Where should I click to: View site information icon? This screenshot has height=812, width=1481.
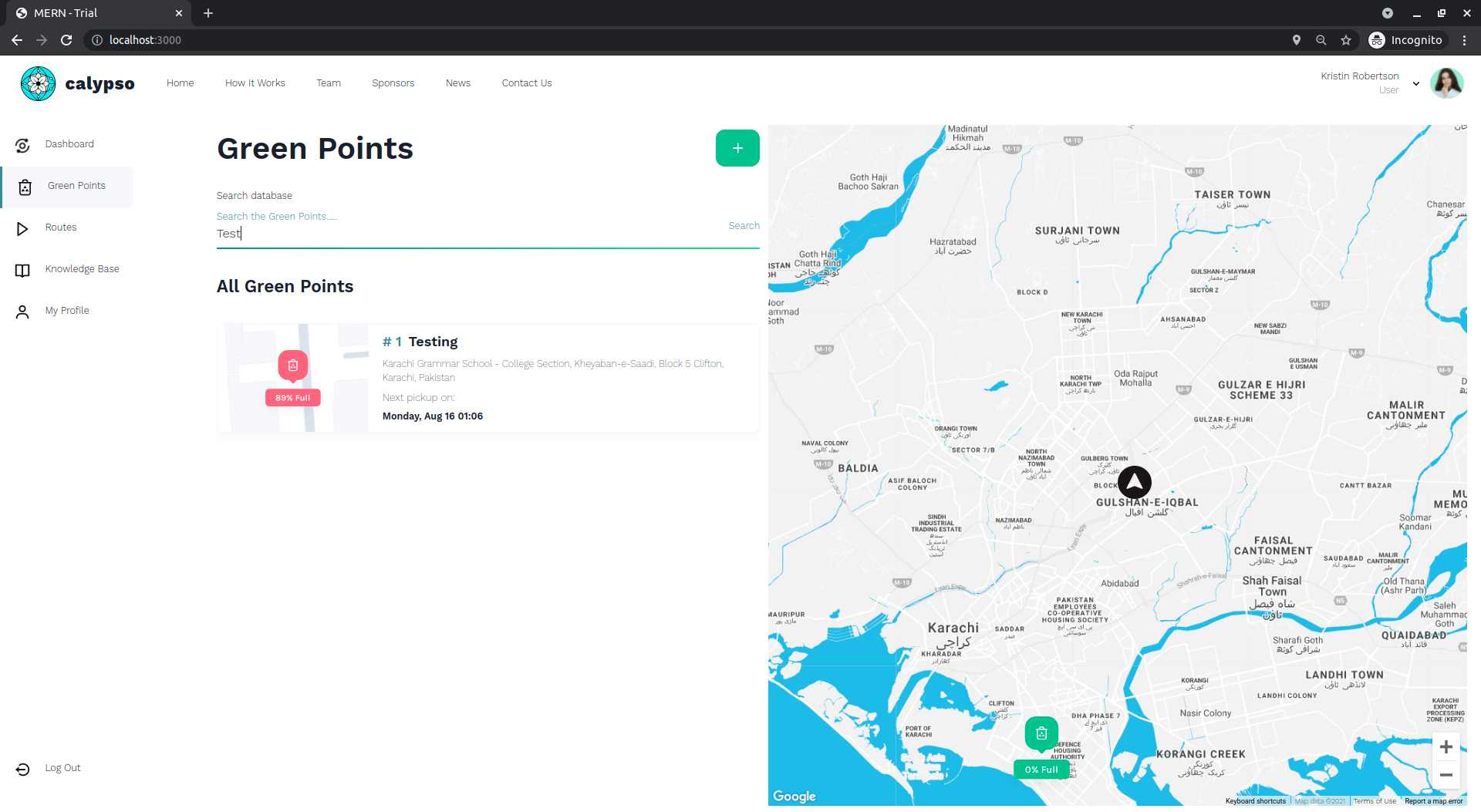[97, 40]
